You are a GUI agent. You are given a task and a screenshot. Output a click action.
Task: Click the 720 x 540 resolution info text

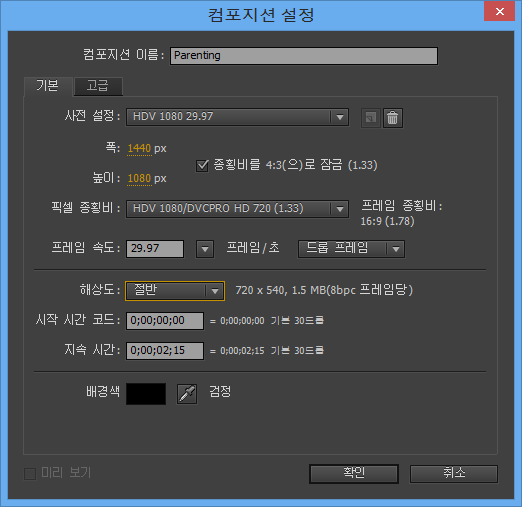pos(324,290)
